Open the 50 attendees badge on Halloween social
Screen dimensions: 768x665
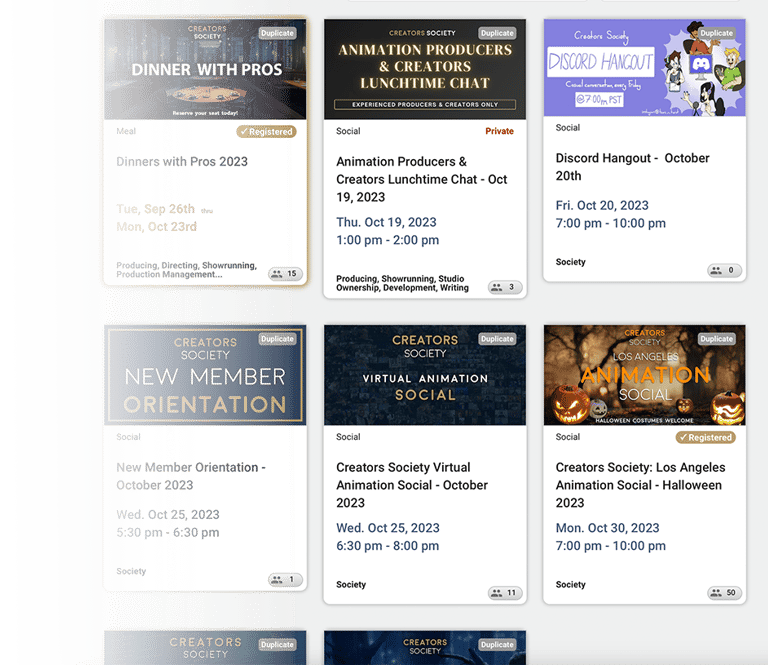point(724,593)
